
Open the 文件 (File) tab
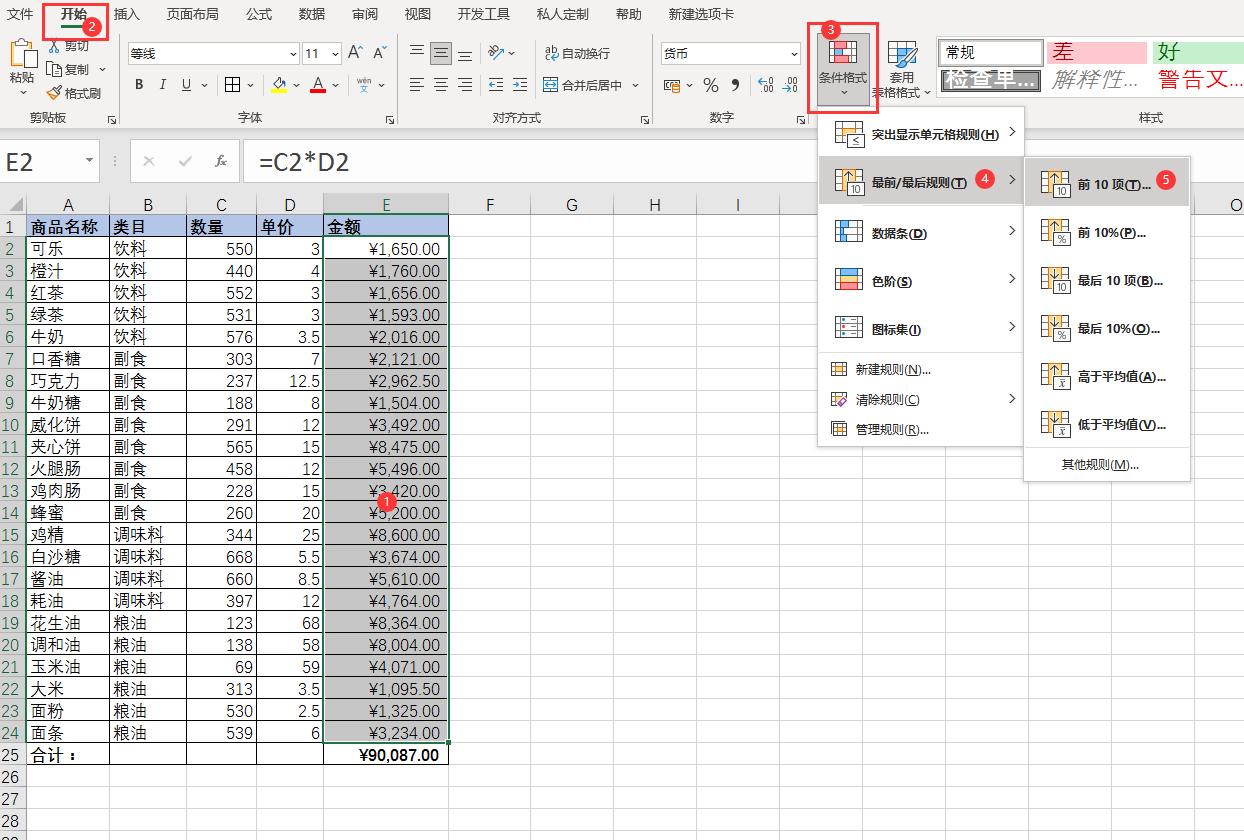coord(20,14)
